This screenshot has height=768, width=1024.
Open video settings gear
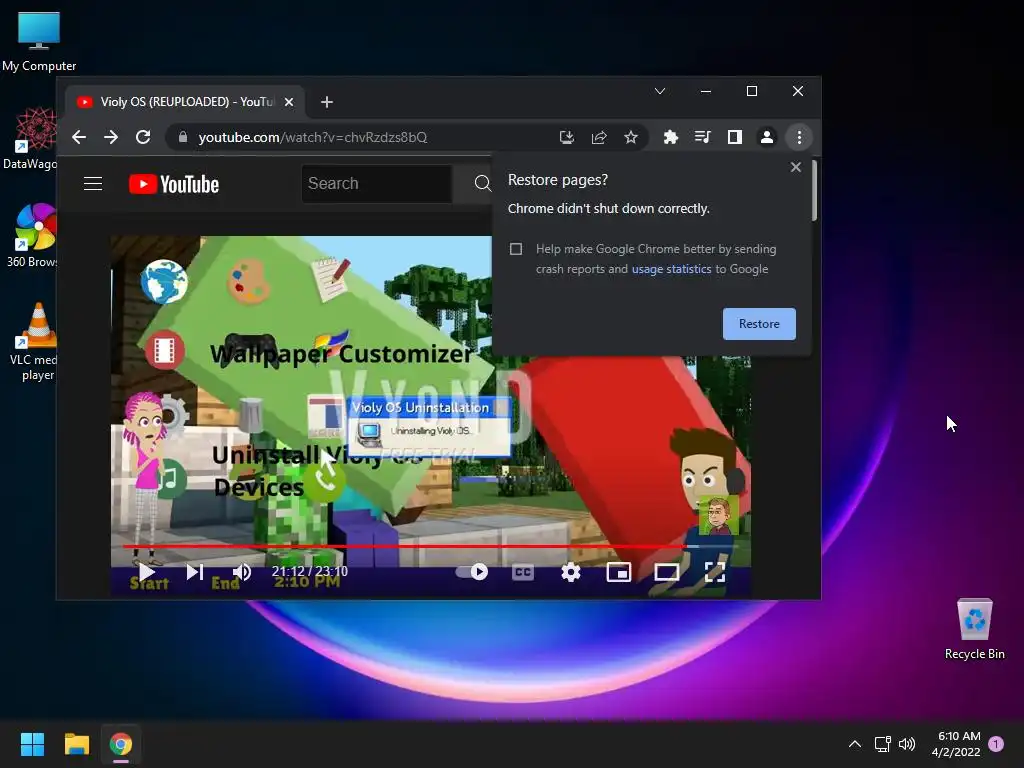click(x=571, y=572)
